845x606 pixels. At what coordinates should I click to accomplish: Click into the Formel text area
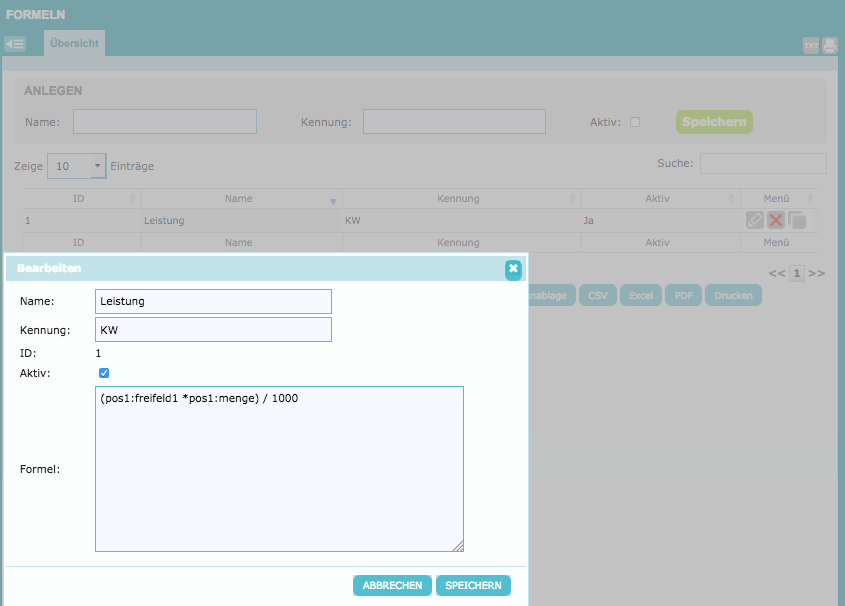[279, 468]
